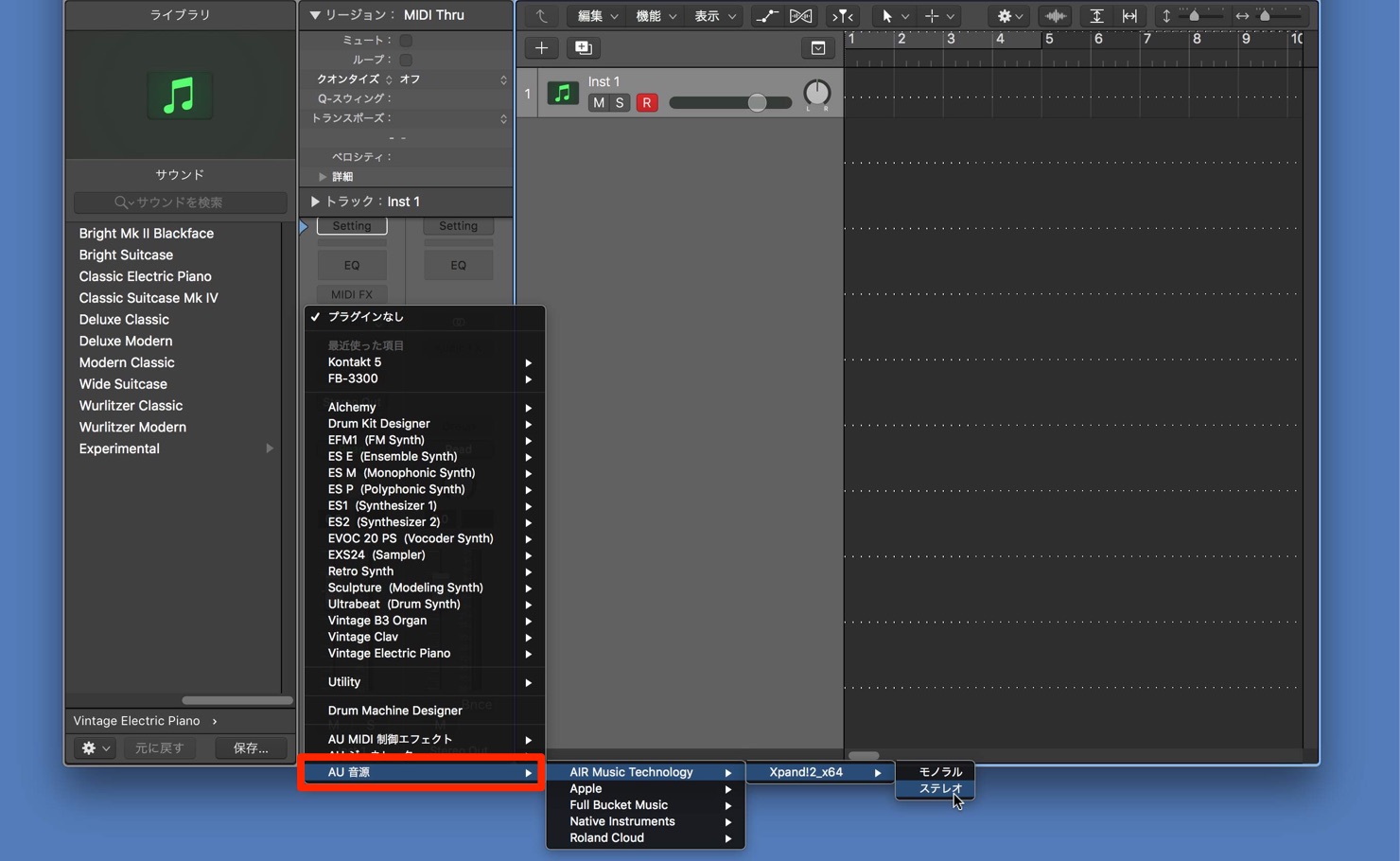Open the library gear action menu
This screenshot has width=1400, height=861.
(x=96, y=747)
